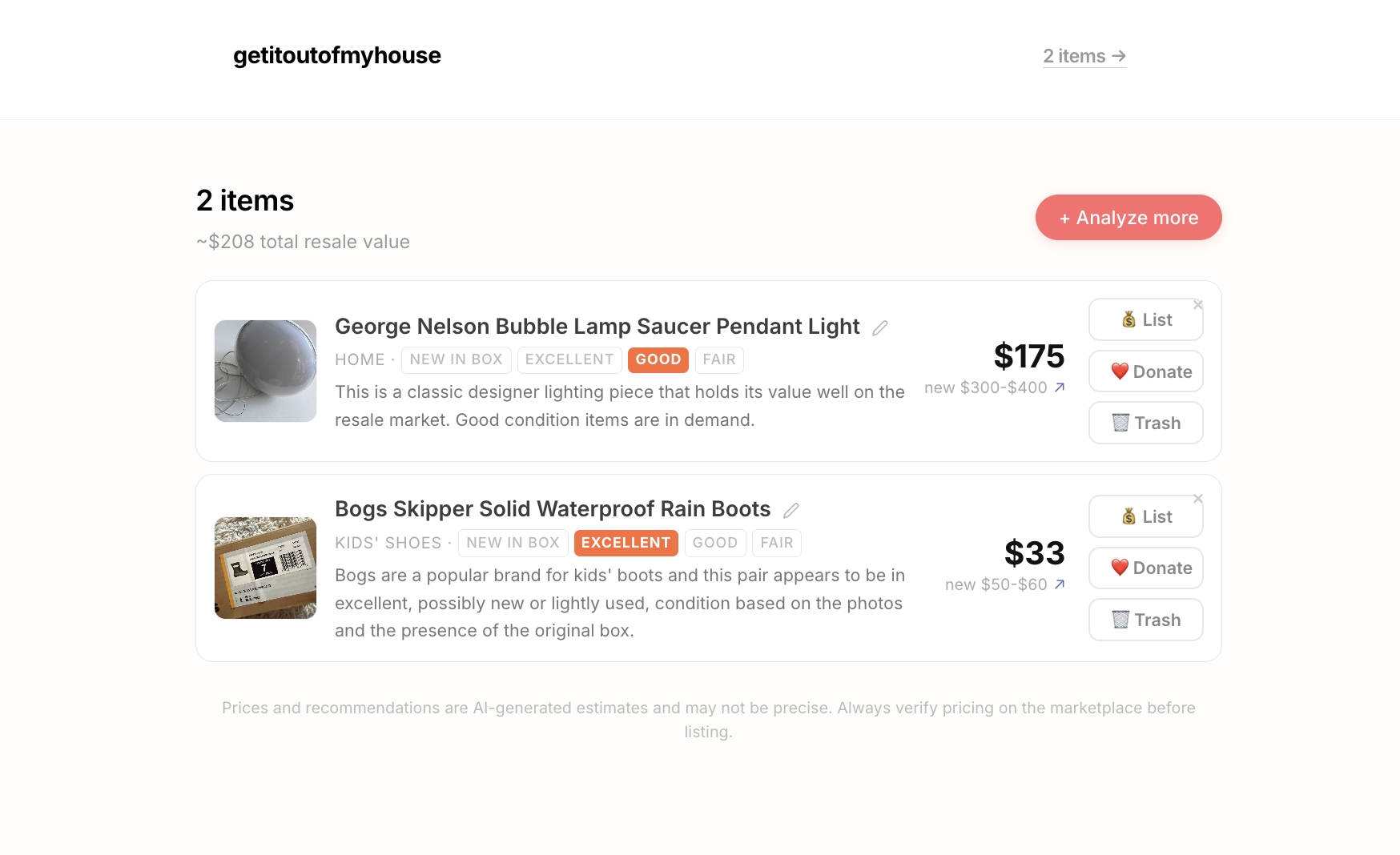Click the edit pencil icon beside the pendant light title
This screenshot has height=855, width=1400.
pyautogui.click(x=880, y=327)
